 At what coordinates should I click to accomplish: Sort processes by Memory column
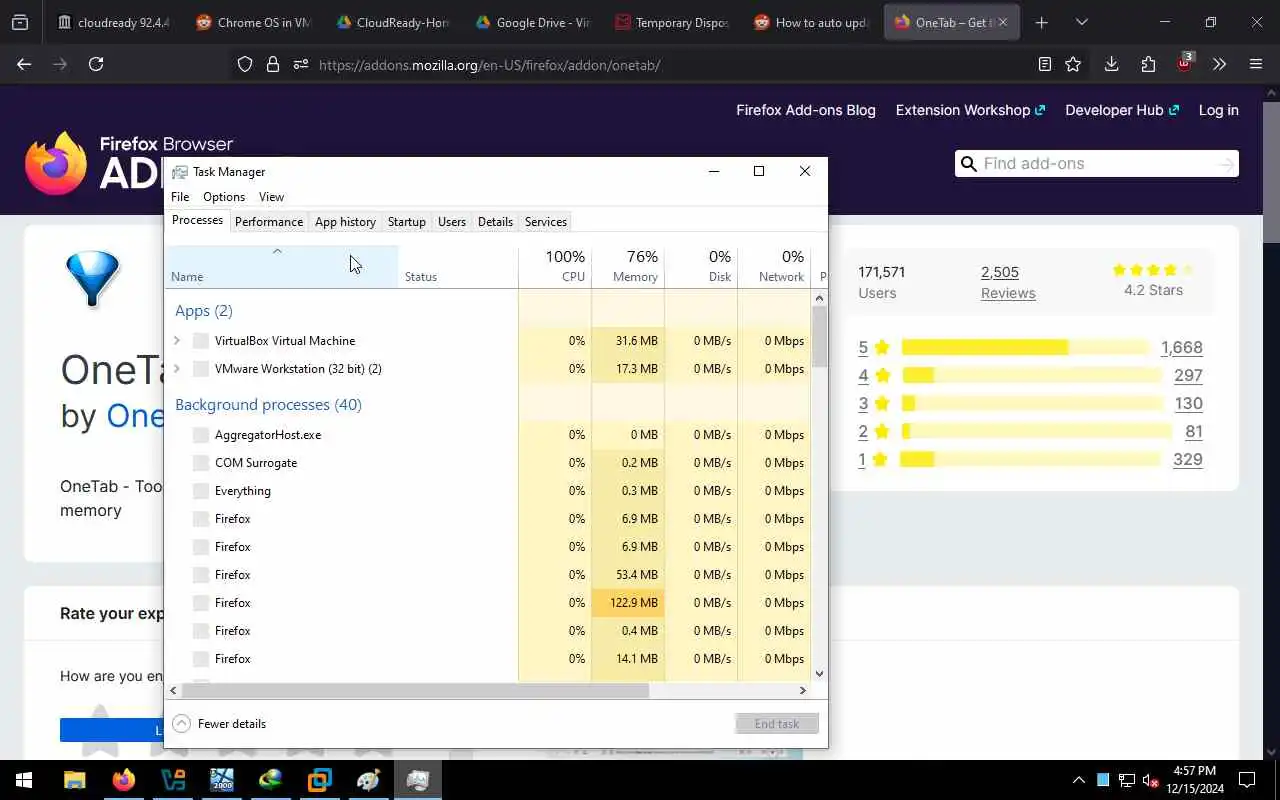[628, 266]
